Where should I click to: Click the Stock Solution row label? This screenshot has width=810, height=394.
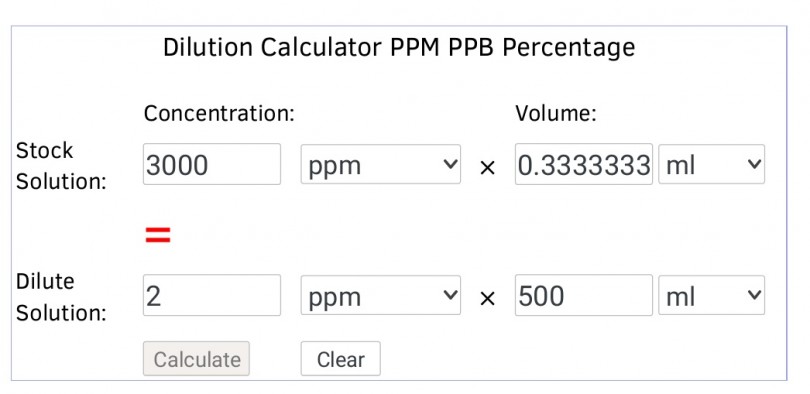coord(61,166)
